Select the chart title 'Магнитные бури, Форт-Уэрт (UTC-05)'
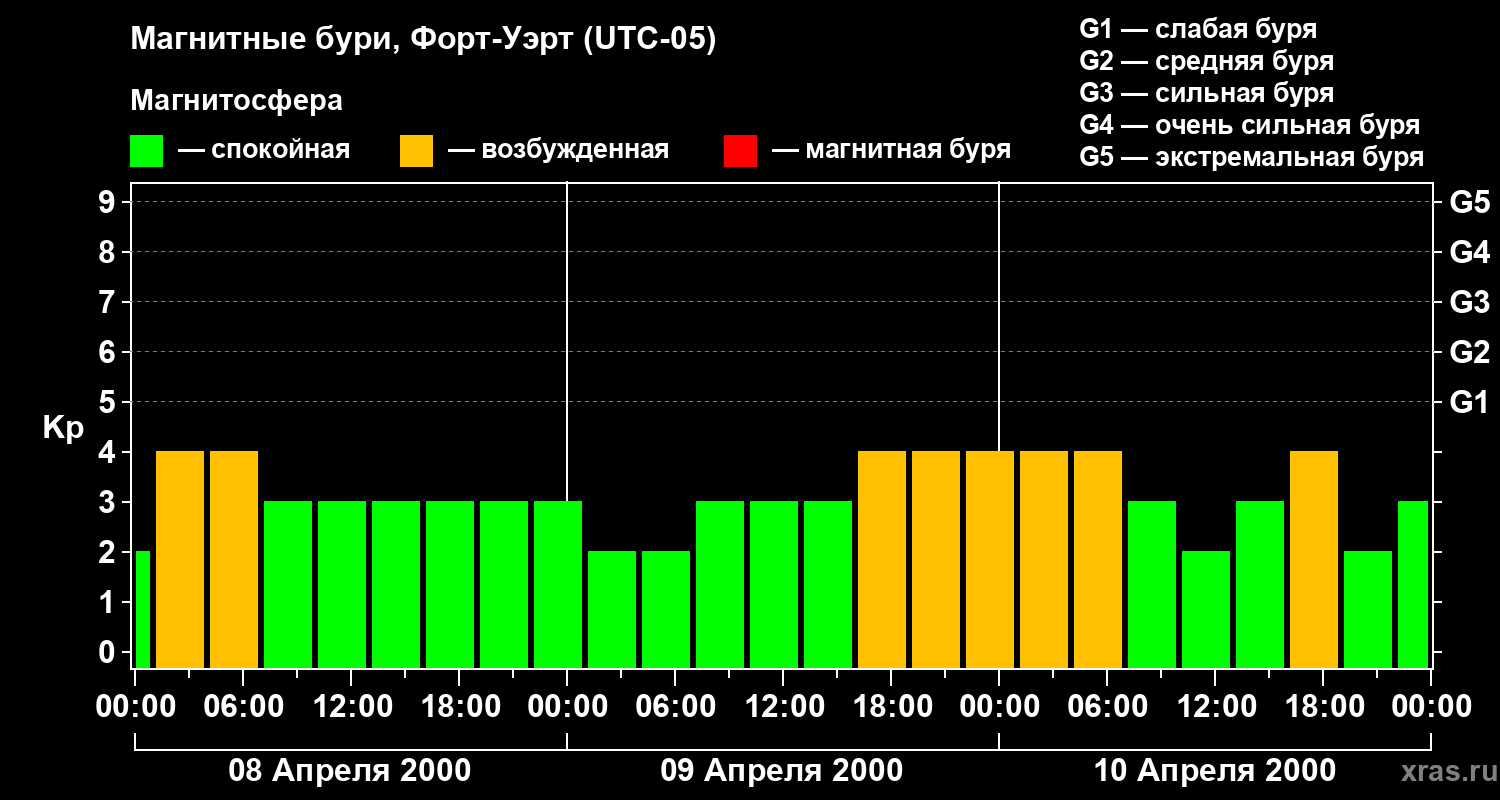The image size is (1500, 800). coord(424,40)
